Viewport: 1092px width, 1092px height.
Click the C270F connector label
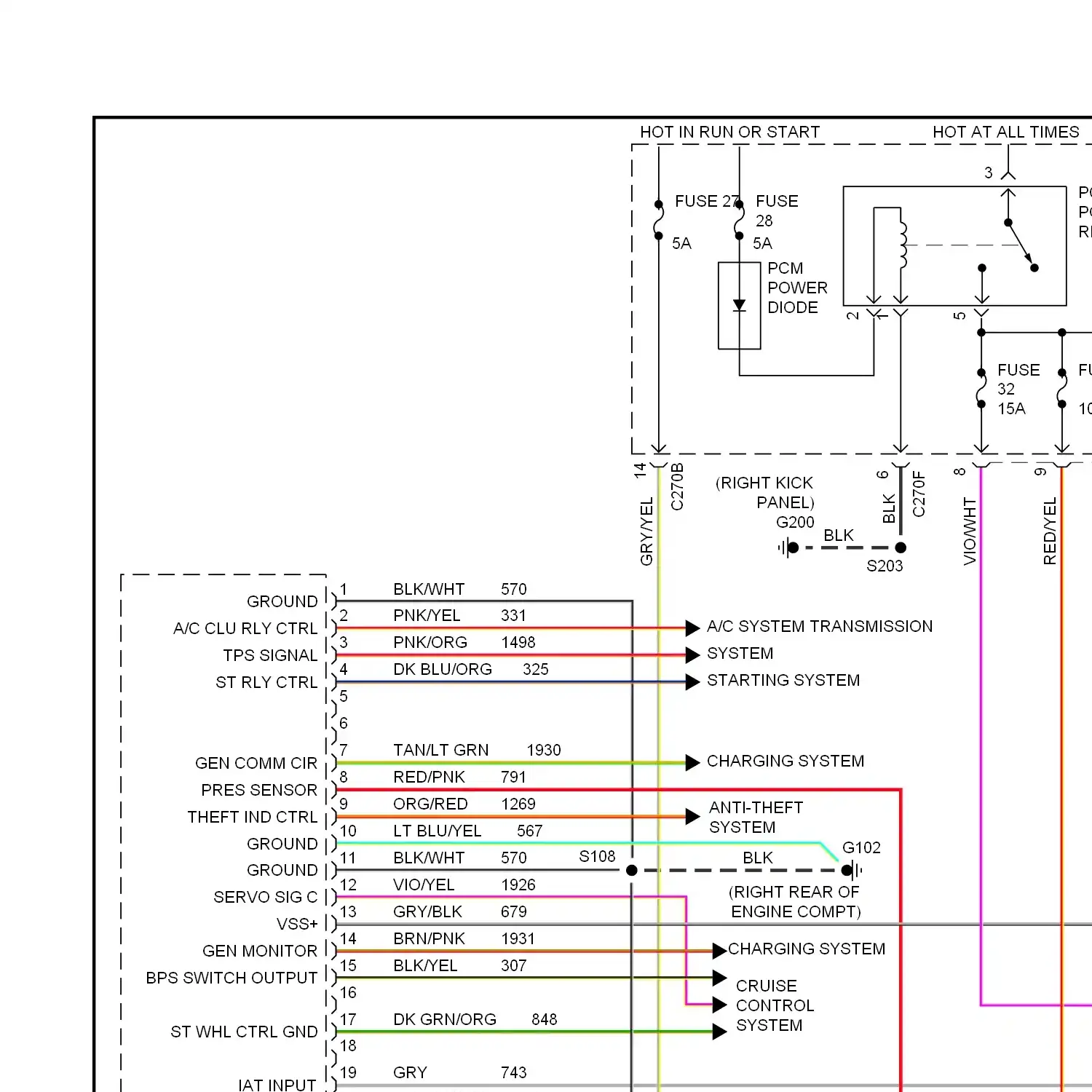[x=919, y=494]
